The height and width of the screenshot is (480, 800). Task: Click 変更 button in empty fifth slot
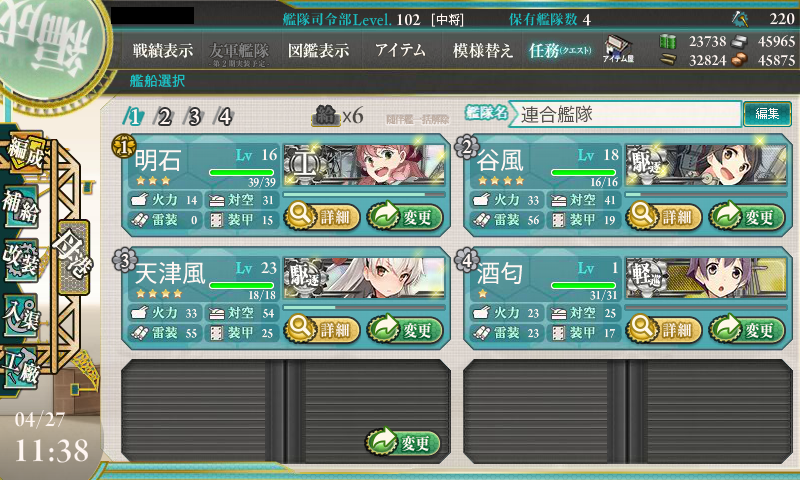point(403,442)
